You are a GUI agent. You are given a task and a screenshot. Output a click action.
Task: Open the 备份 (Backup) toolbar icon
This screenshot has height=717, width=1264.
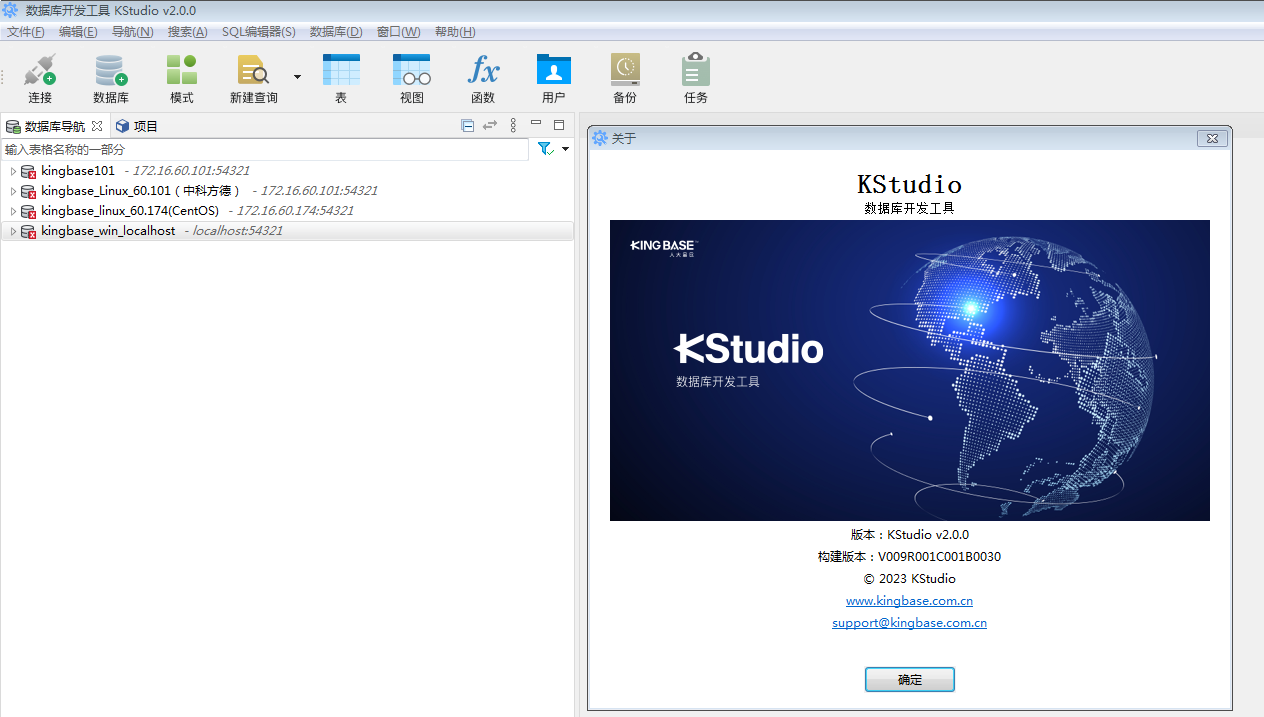(x=625, y=71)
